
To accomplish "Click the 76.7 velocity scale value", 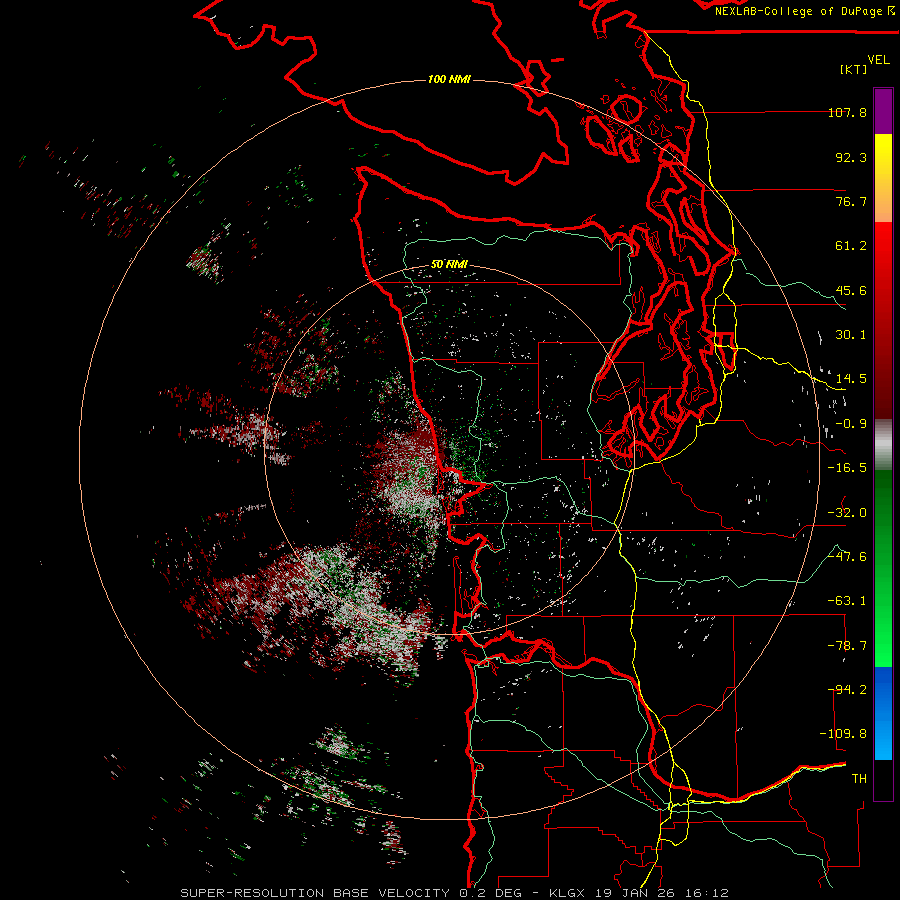I will click(851, 201).
